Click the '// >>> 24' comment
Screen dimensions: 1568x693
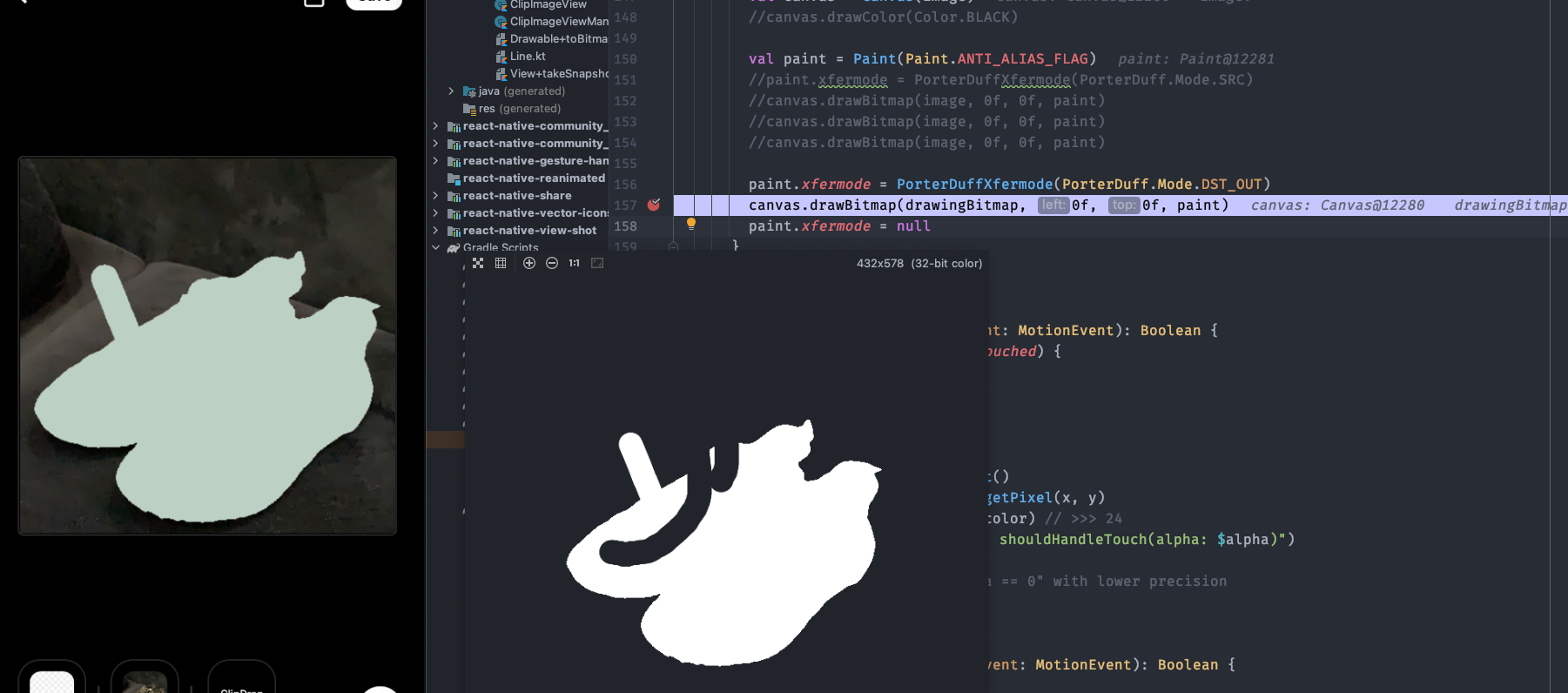1083,518
